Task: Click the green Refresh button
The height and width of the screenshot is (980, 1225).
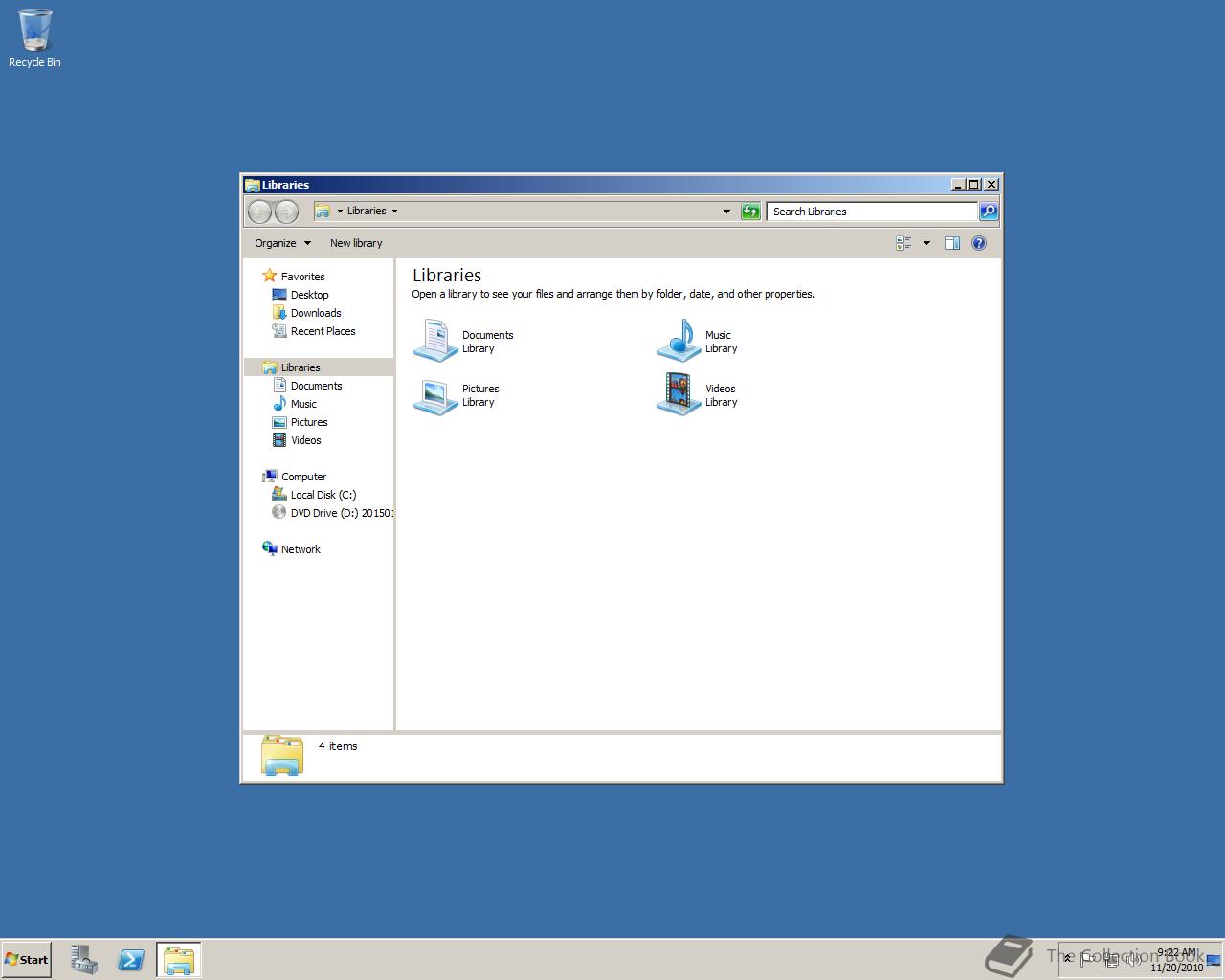Action: 750,212
